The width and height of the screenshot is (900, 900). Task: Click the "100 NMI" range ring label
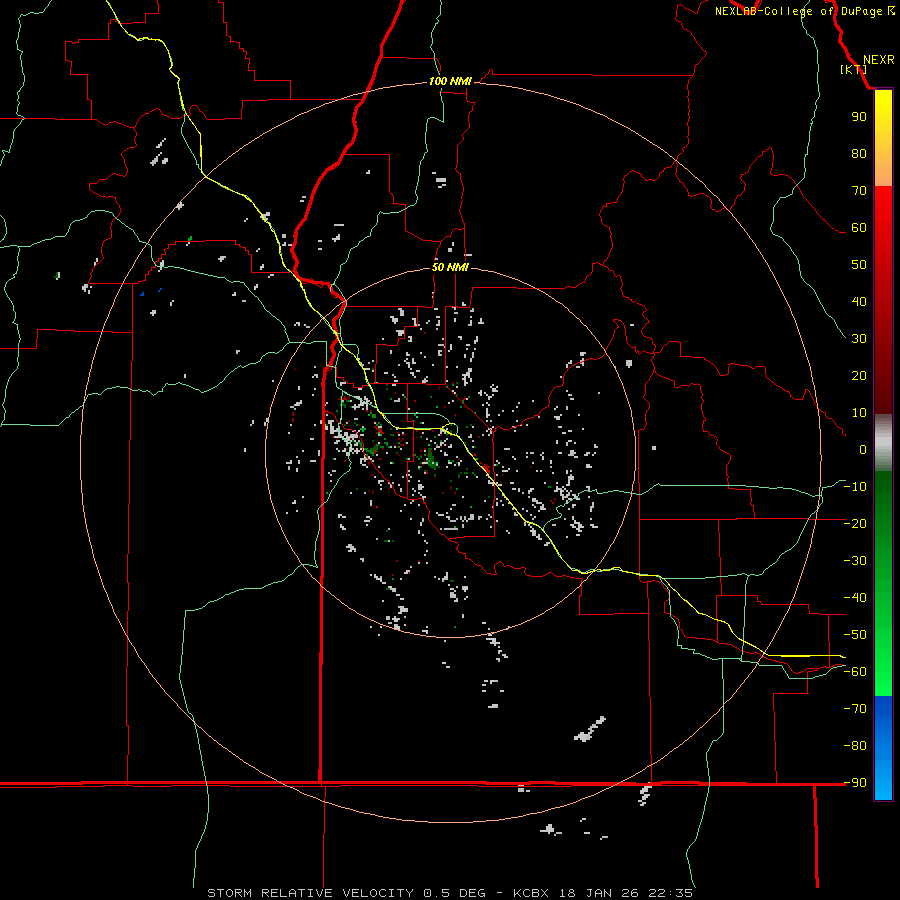point(450,81)
